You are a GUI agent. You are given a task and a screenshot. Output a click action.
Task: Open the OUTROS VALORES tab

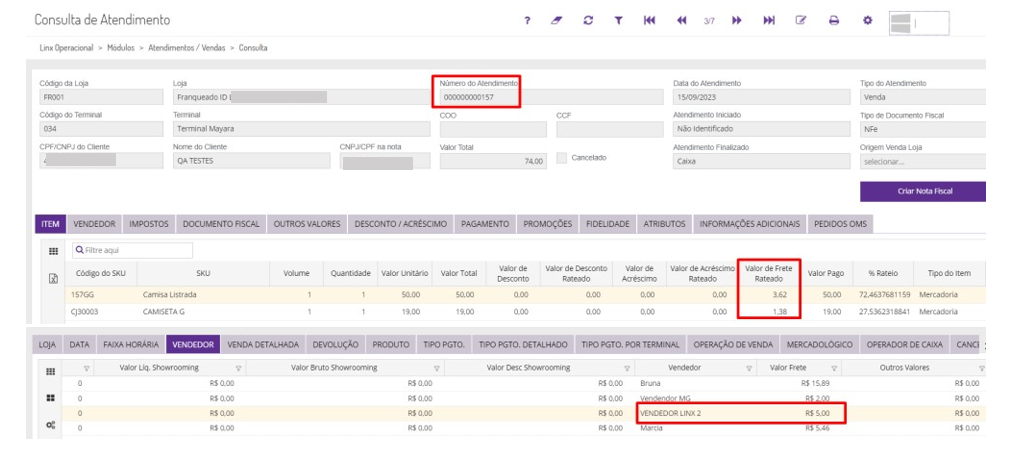pos(307,224)
